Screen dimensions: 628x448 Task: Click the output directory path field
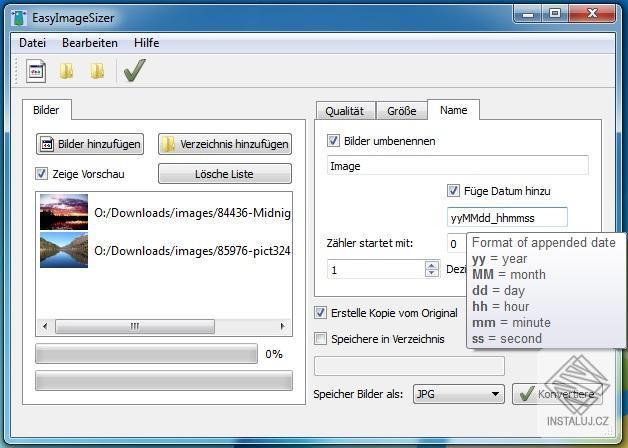coord(409,366)
